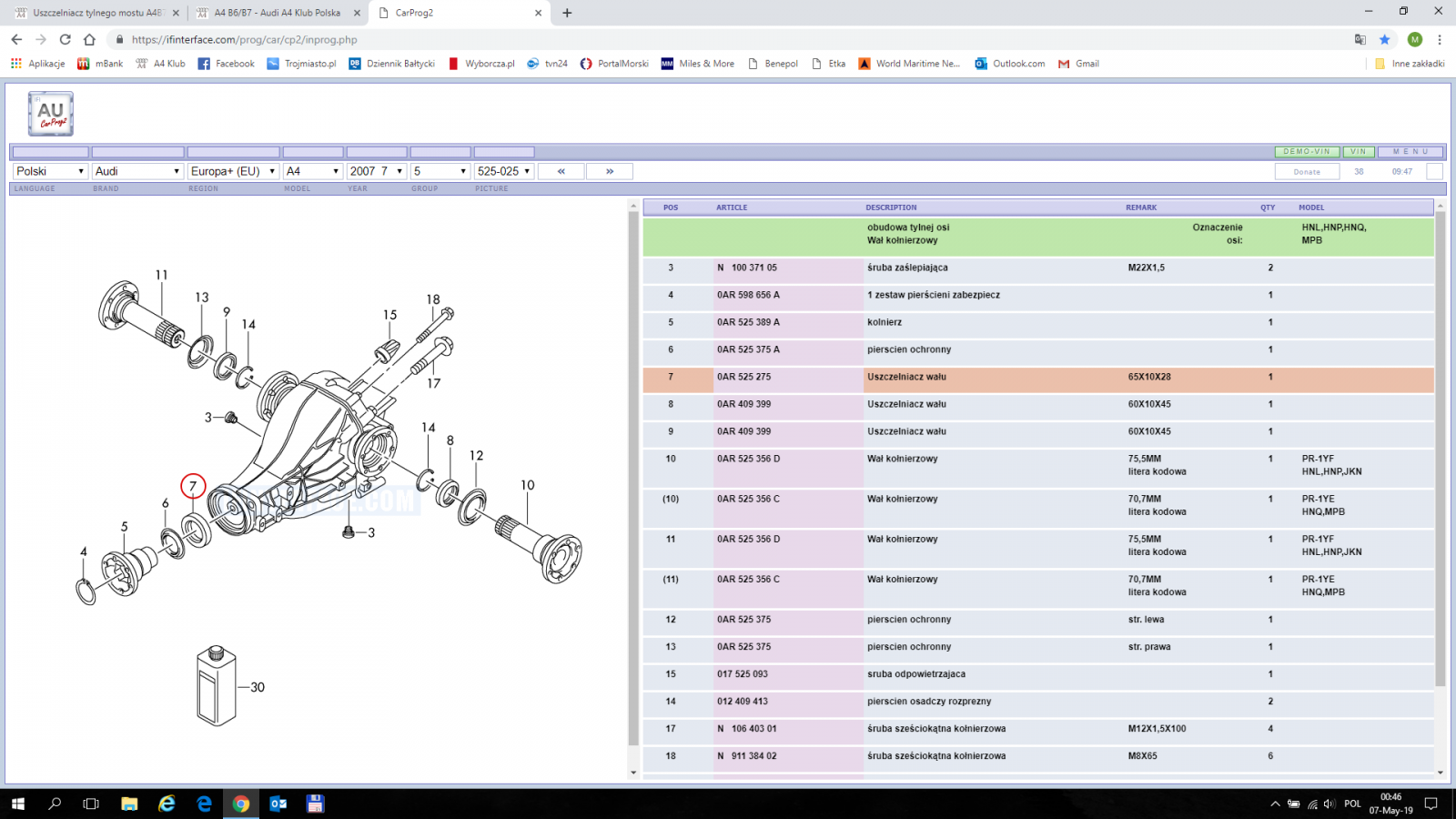Viewport: 1456px width, 819px height.
Task: Click the DESCRIPTION column header
Action: coord(891,207)
